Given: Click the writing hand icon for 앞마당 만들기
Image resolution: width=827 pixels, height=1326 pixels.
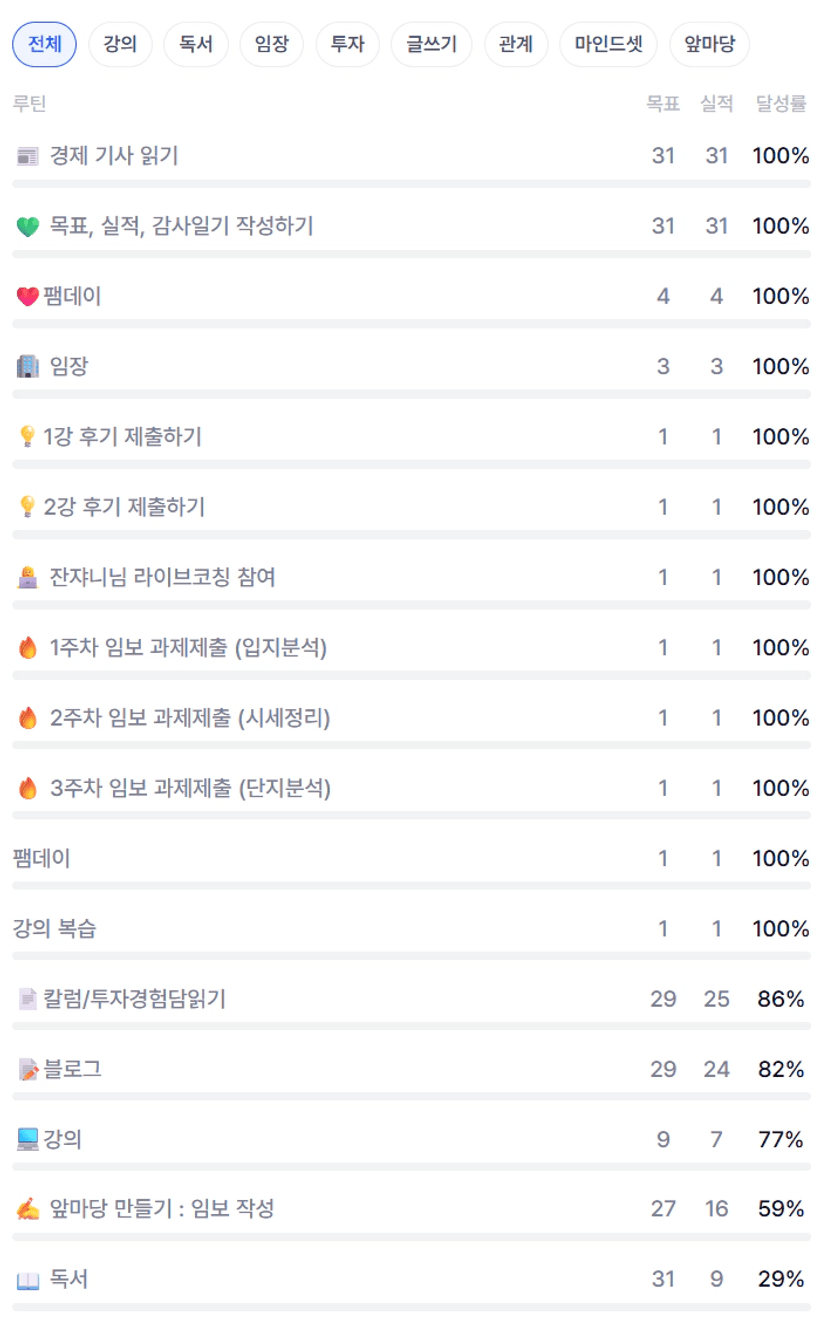Looking at the screenshot, I should [27, 1210].
